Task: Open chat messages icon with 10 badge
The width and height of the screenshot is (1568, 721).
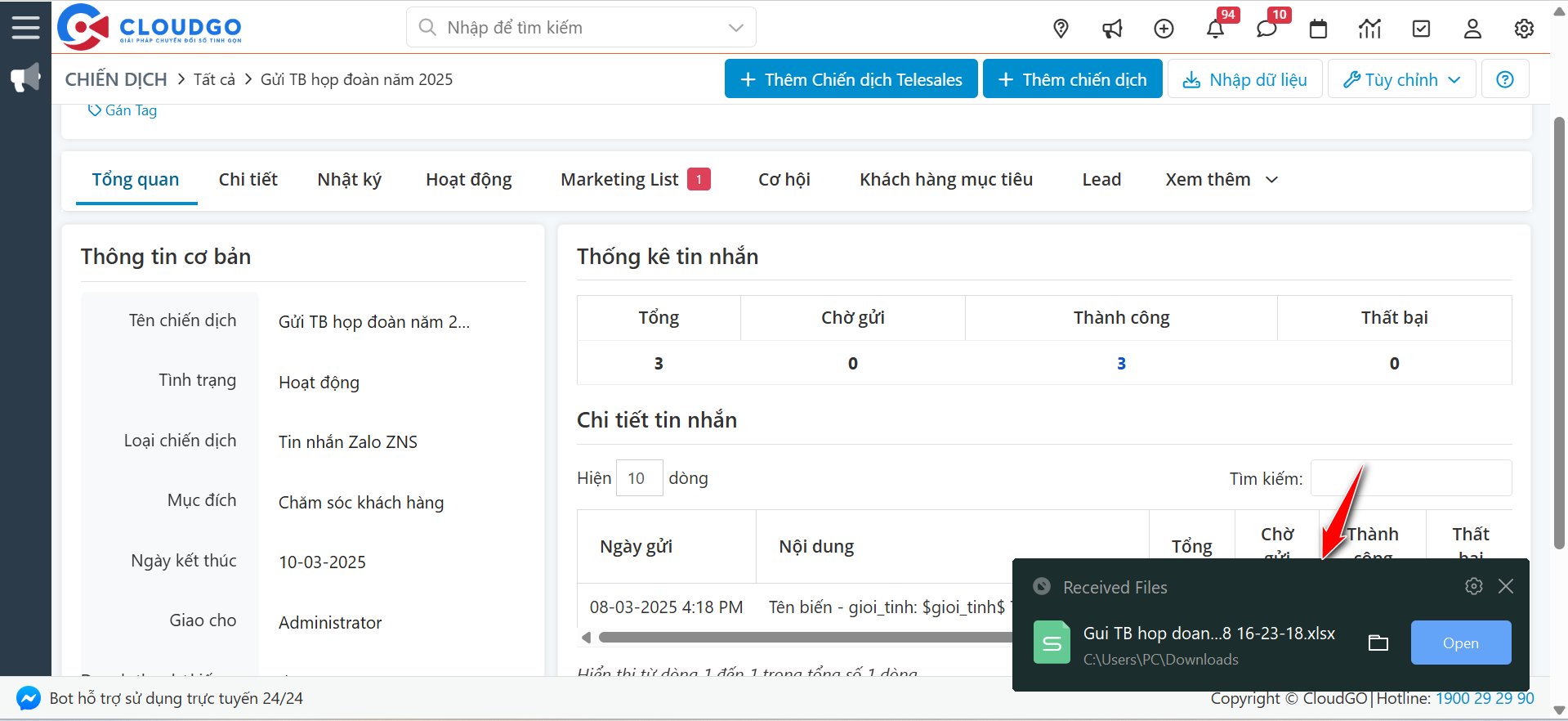Action: pos(1266,29)
